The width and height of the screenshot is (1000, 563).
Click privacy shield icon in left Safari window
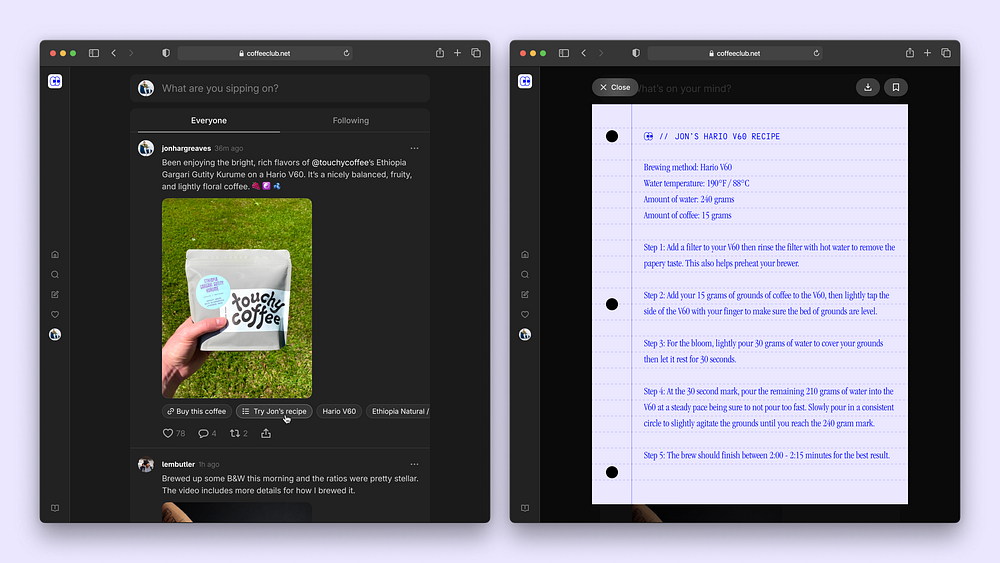pyautogui.click(x=166, y=53)
